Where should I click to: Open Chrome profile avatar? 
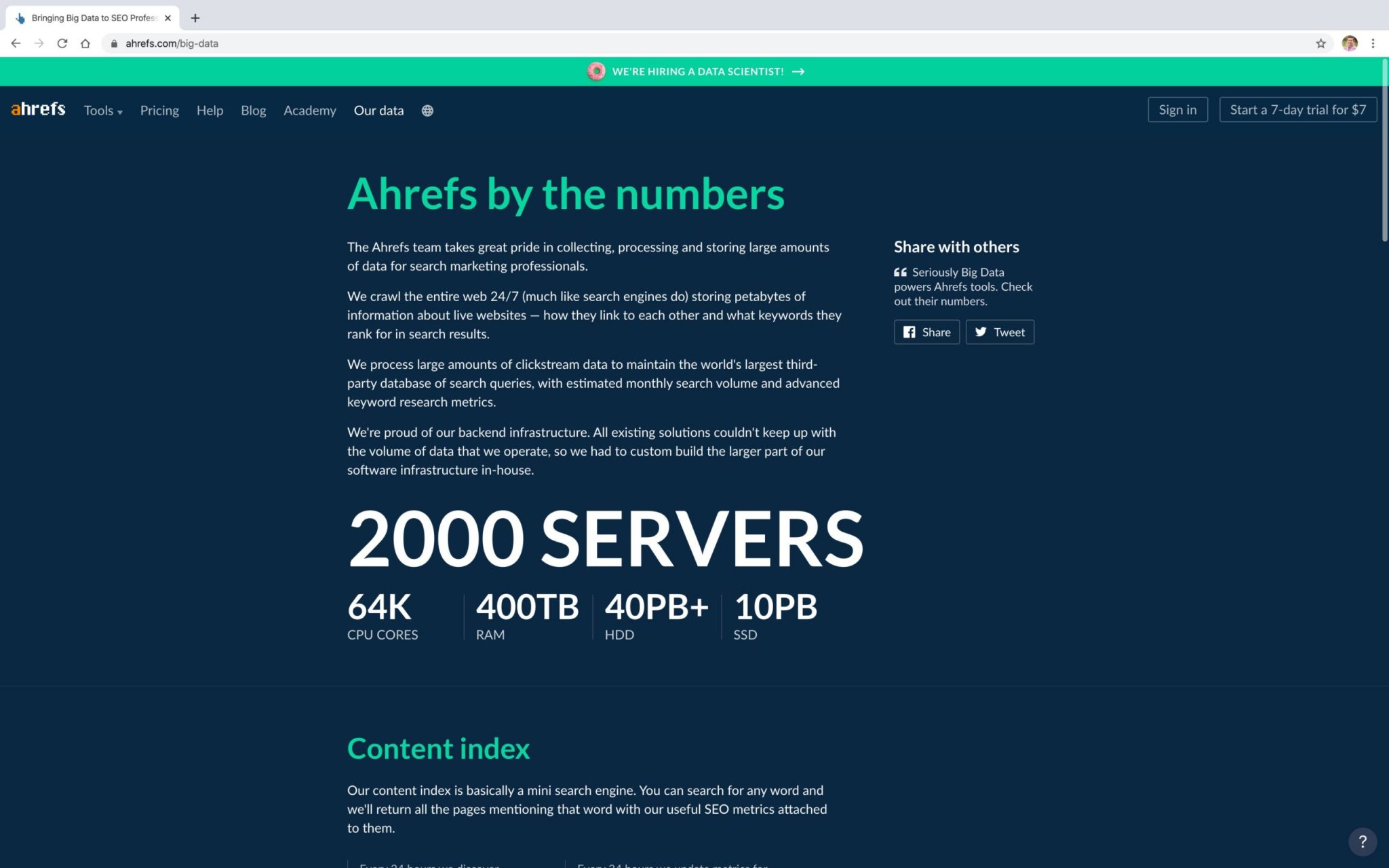1349,43
